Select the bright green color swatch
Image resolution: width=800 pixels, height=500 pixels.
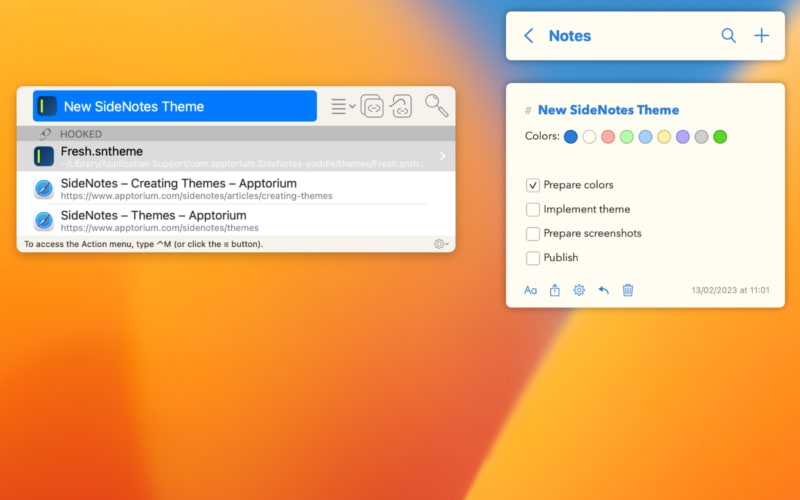tap(720, 137)
